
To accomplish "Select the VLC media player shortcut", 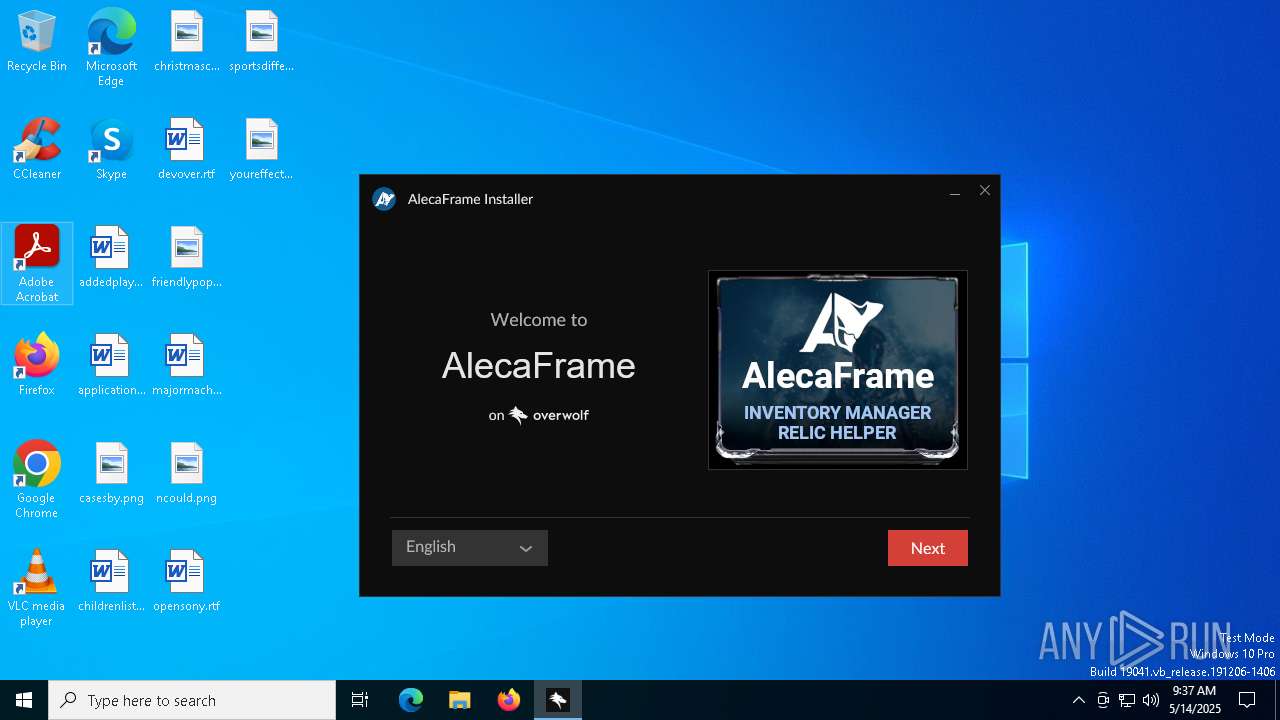I will [37, 588].
